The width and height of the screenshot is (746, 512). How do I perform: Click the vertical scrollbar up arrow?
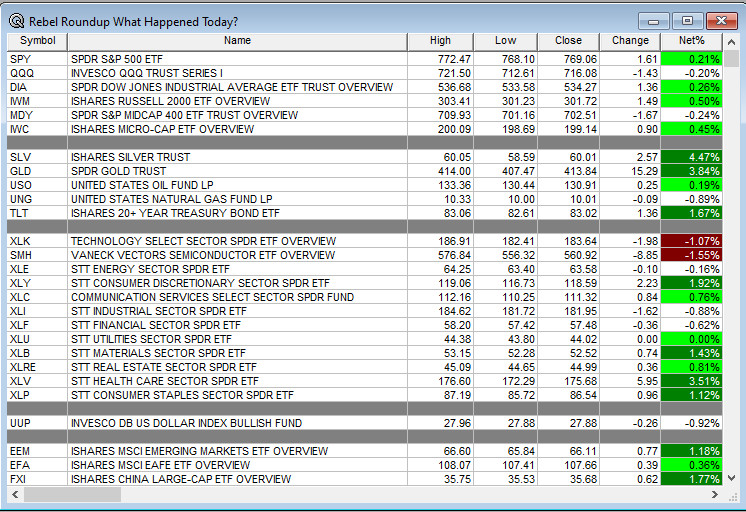731,43
